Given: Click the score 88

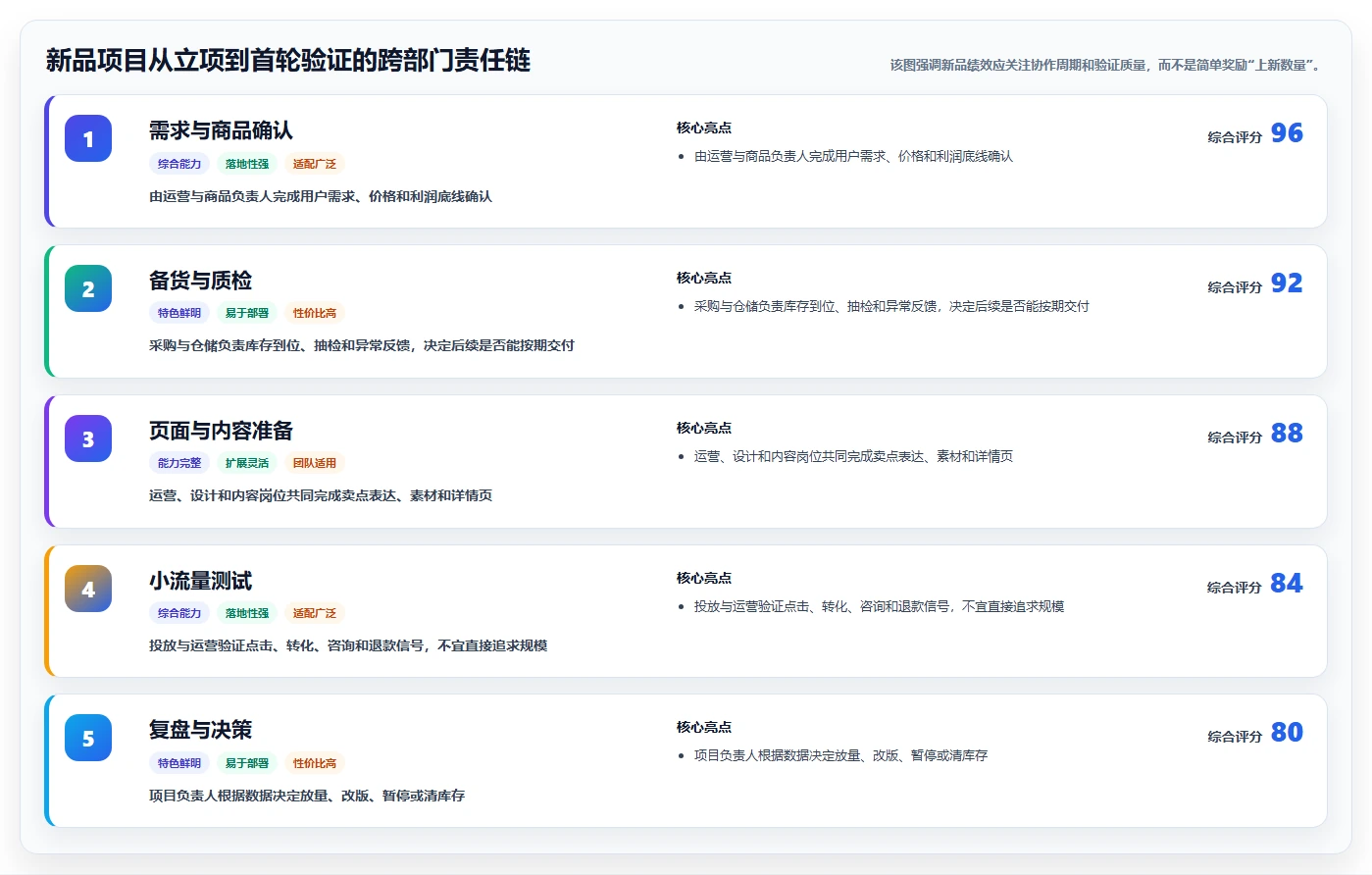Looking at the screenshot, I should [x=1287, y=433].
